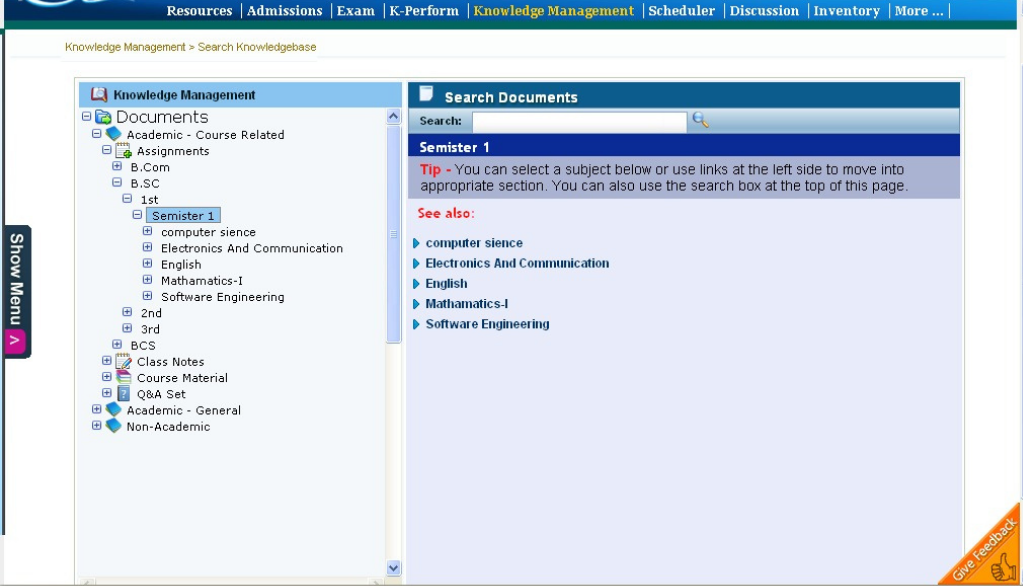The image size is (1024, 586).
Task: Open the Knowledge Management menu
Action: (x=553, y=10)
